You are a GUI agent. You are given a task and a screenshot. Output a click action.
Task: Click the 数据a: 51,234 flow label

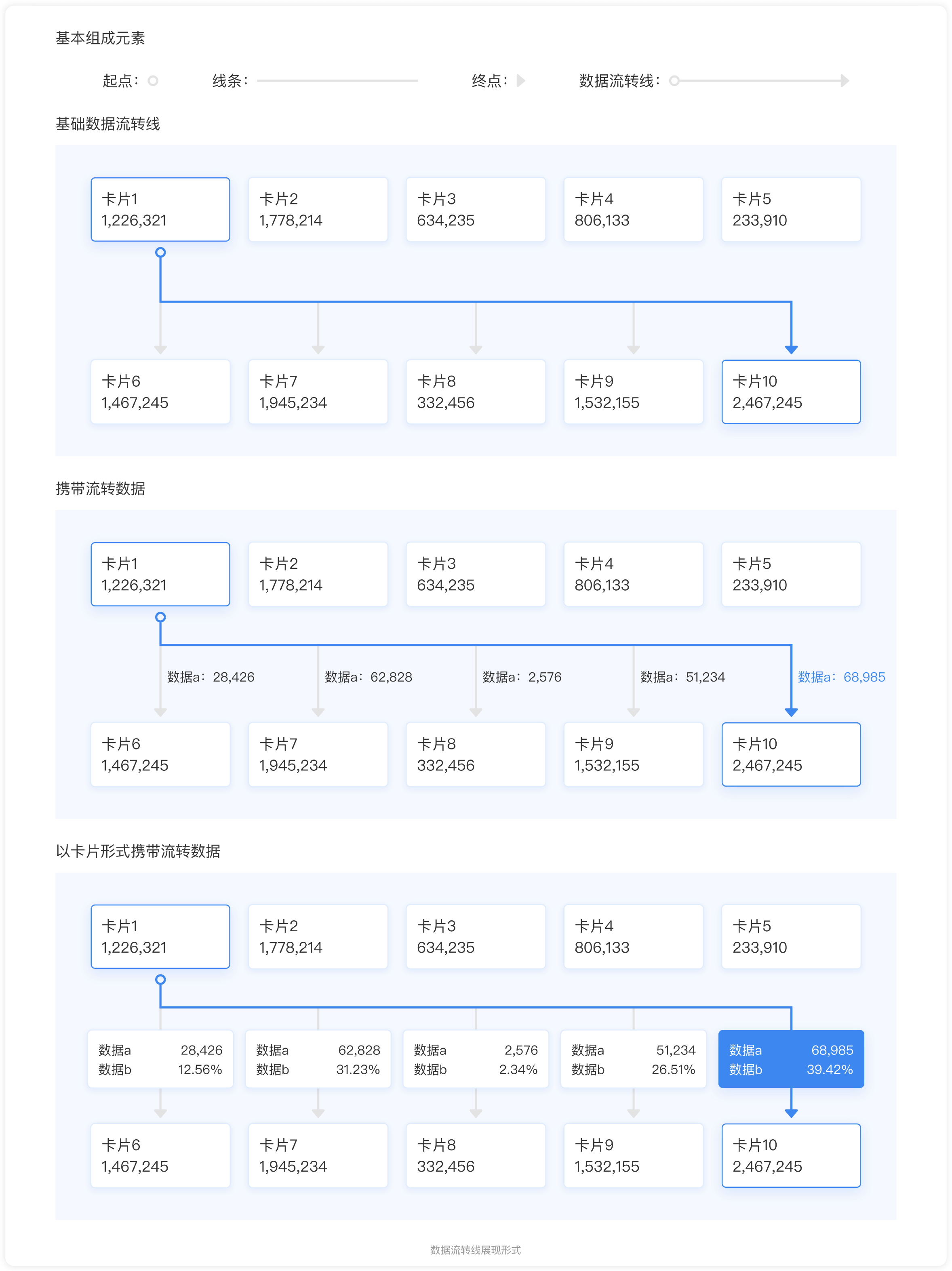pos(682,677)
